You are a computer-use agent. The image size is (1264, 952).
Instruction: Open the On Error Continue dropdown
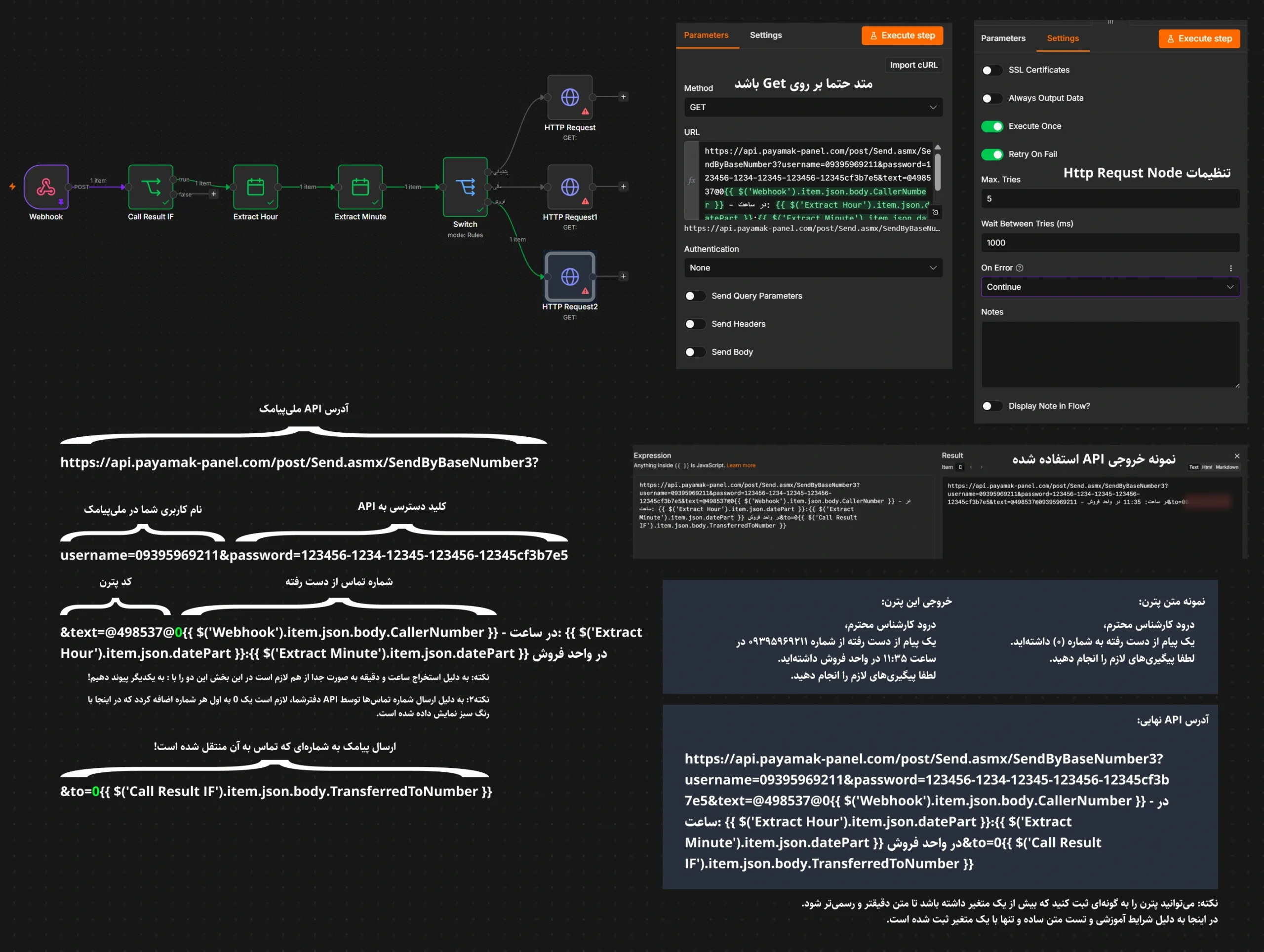[1110, 287]
